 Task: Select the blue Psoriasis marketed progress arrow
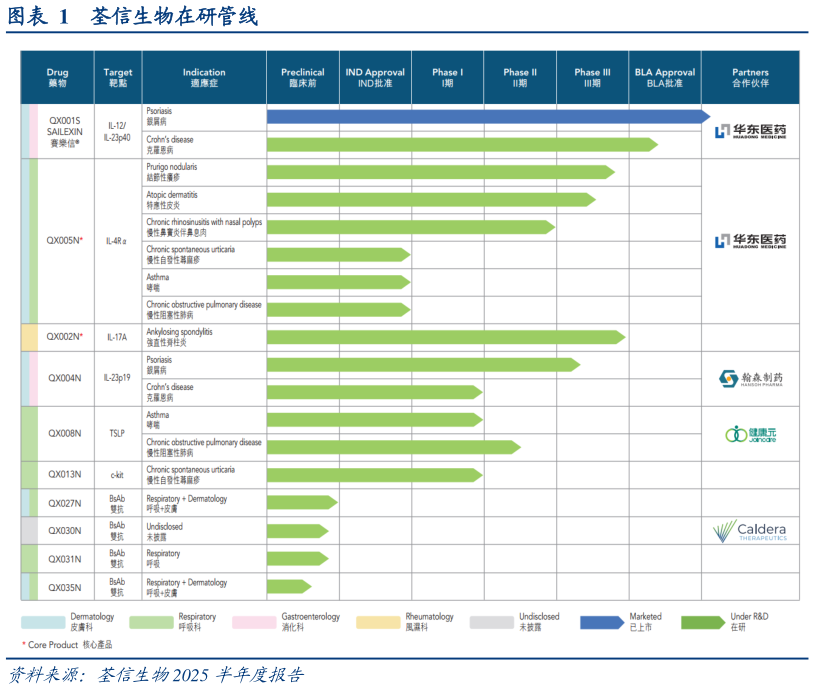coord(488,117)
